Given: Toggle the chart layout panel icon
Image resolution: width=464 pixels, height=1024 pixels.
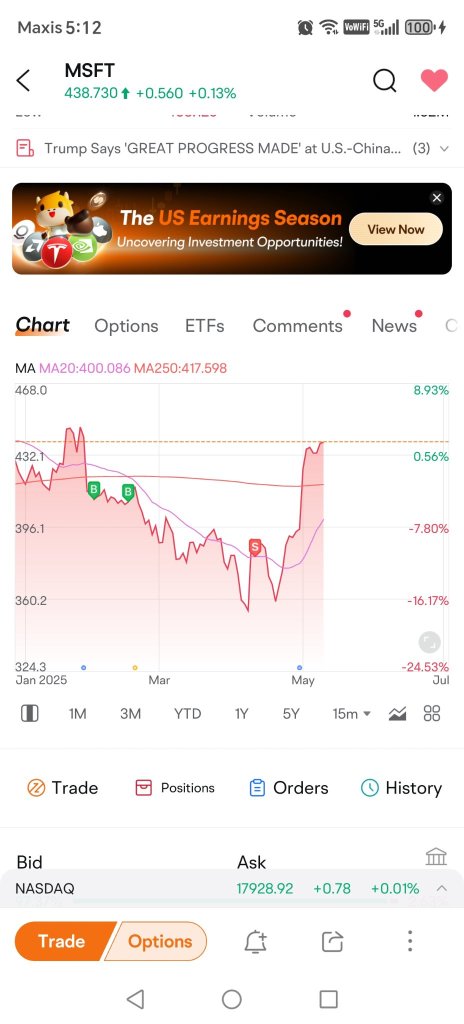Looking at the screenshot, I should 29,714.
